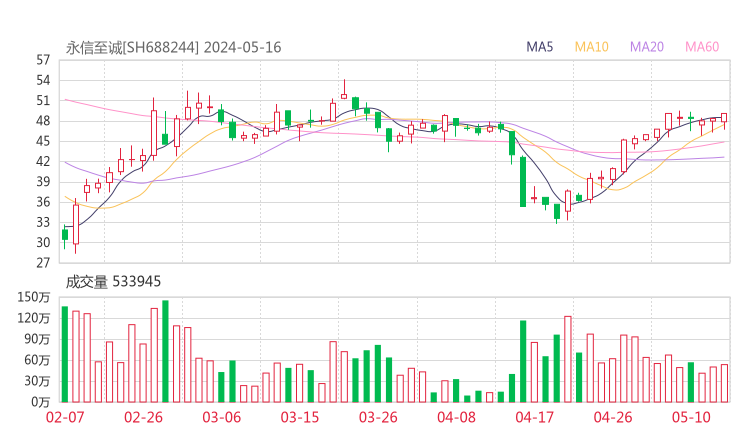Click price axis label 57
Screen dimensions: 740x440
pos(43,60)
